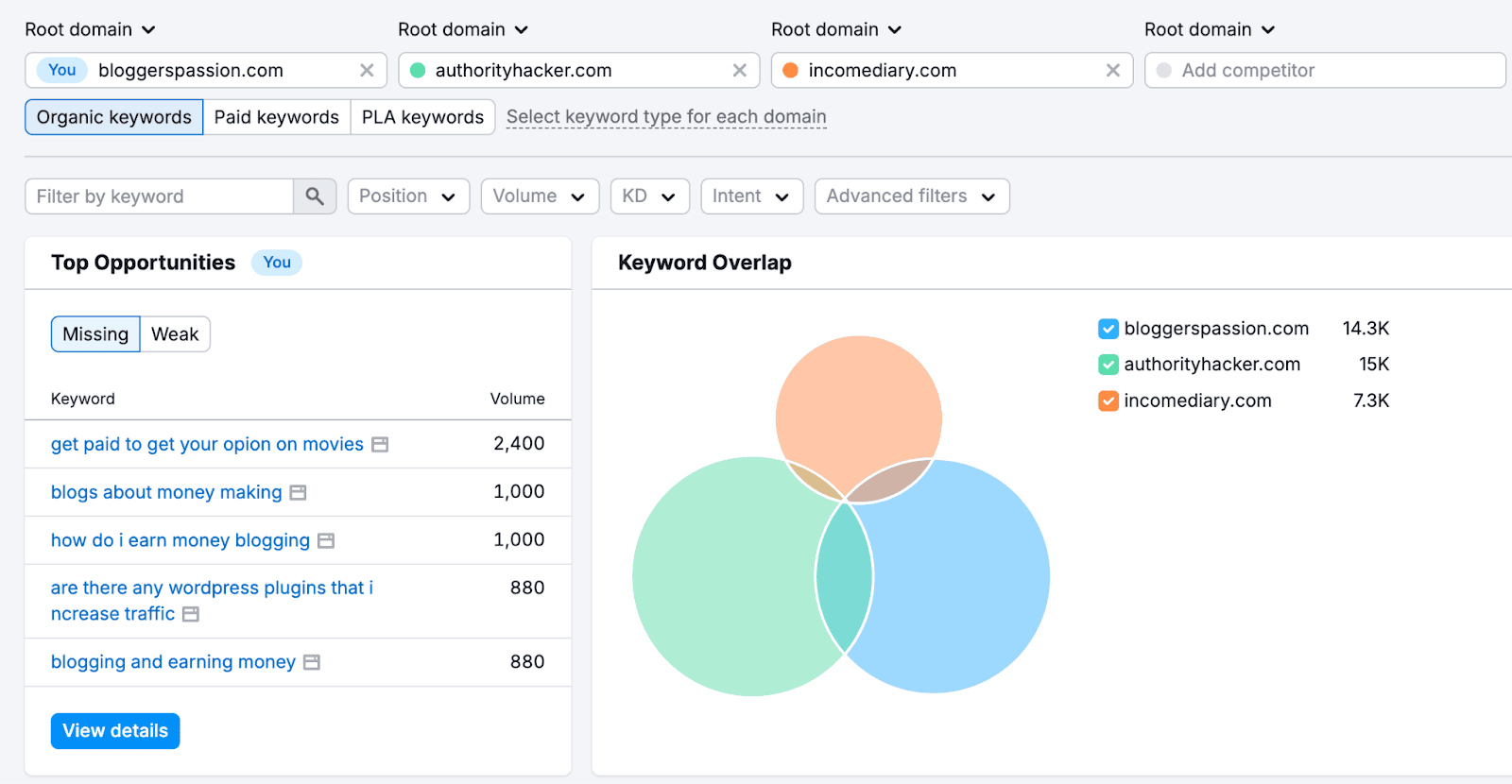Click orange dot of incomediary.com field
Image resolution: width=1512 pixels, height=784 pixels.
791,70
